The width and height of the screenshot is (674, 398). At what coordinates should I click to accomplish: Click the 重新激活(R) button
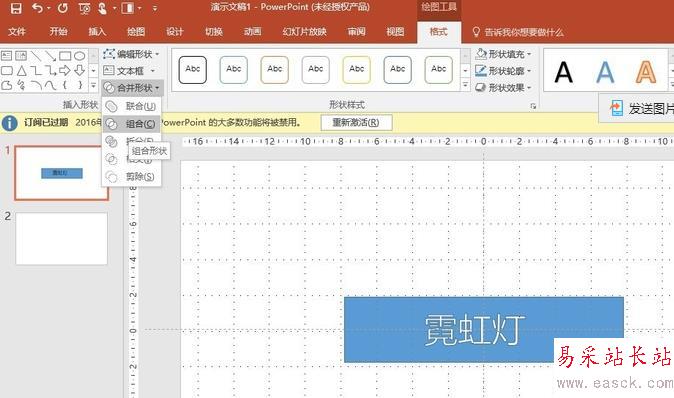tap(356, 122)
